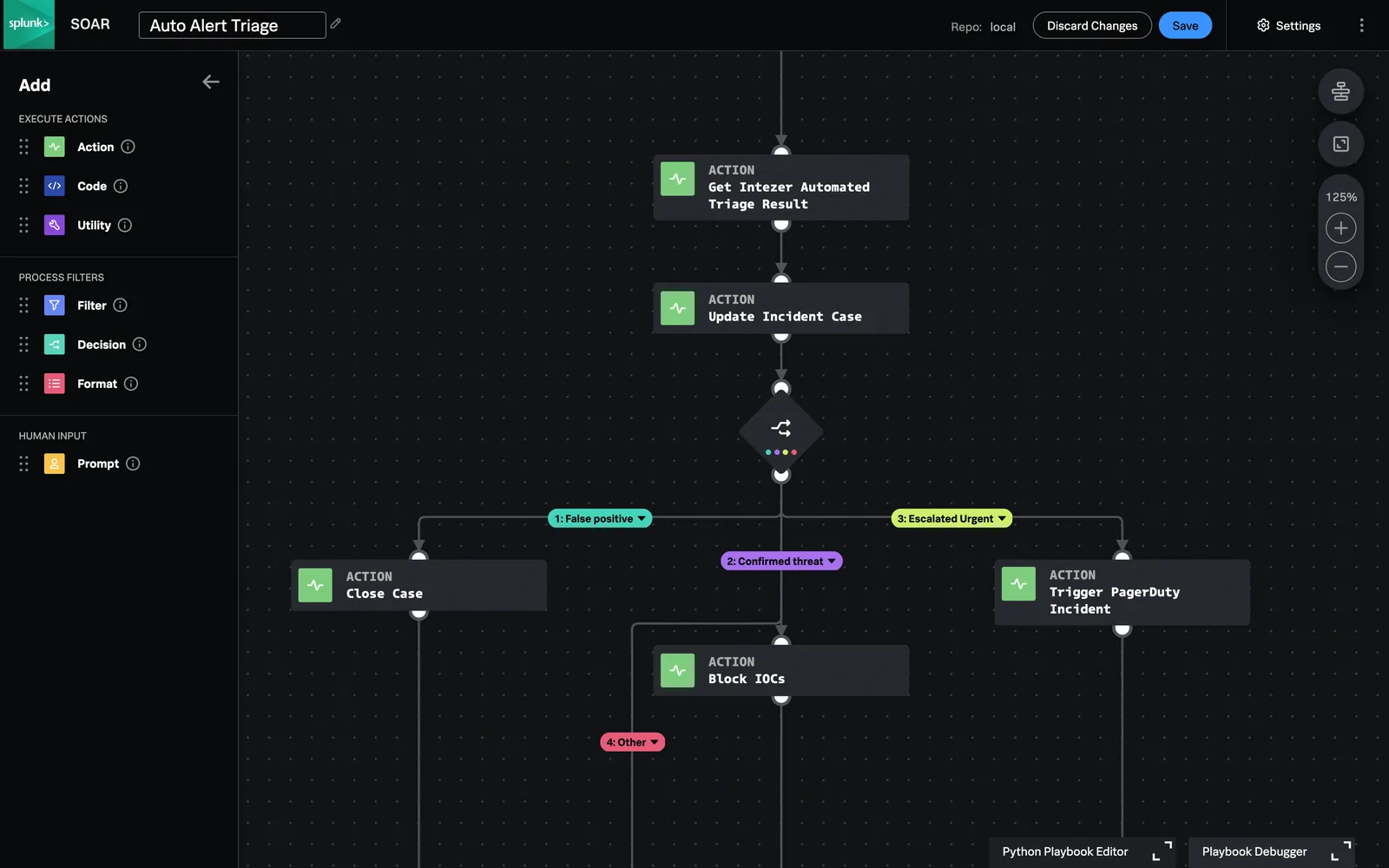Click Discard Changes

click(x=1092, y=25)
